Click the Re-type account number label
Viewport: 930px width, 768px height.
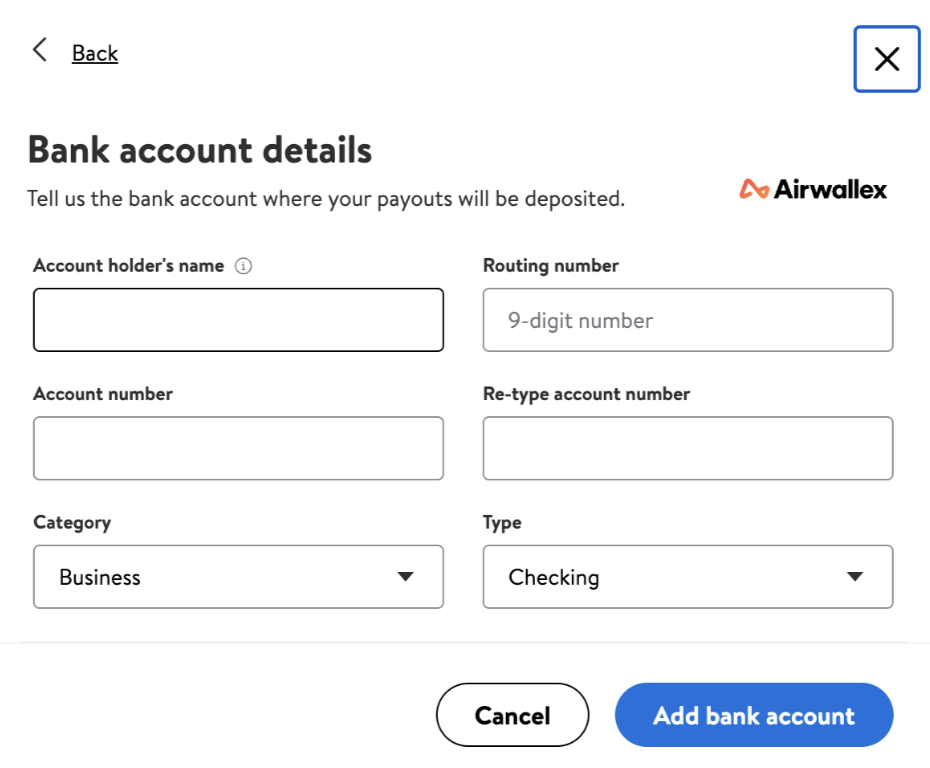tap(586, 394)
